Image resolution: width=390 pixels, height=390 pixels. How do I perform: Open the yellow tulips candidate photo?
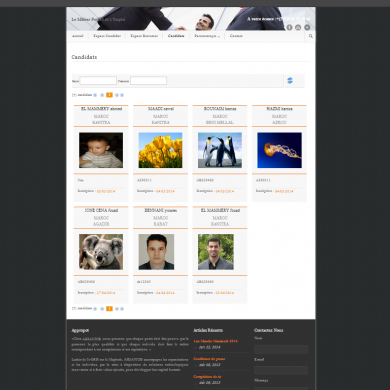pos(160,150)
